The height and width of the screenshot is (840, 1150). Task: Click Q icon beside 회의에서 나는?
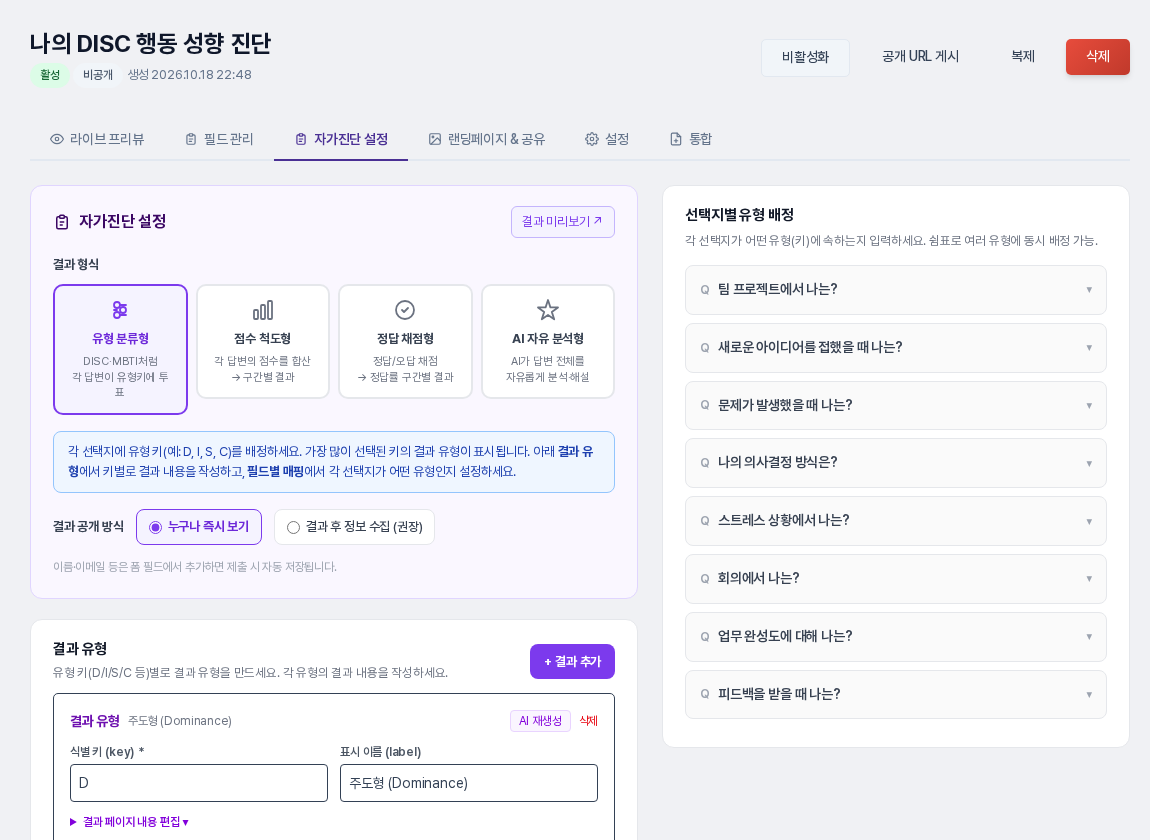click(x=705, y=579)
